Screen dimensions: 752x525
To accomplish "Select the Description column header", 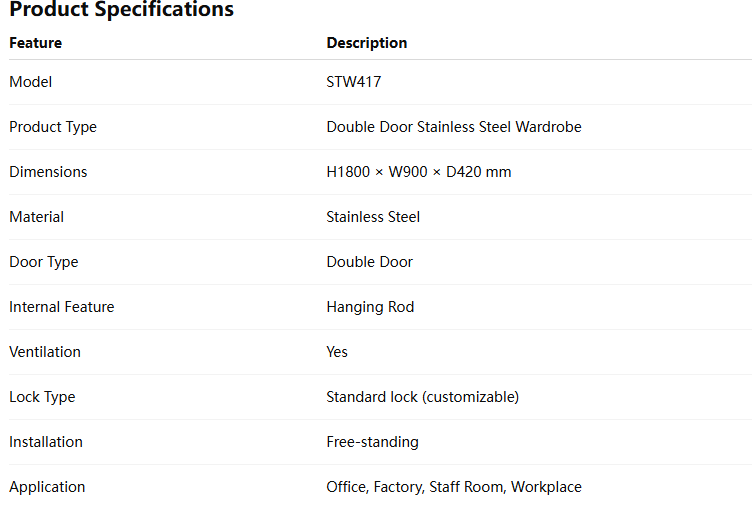I will point(367,43).
